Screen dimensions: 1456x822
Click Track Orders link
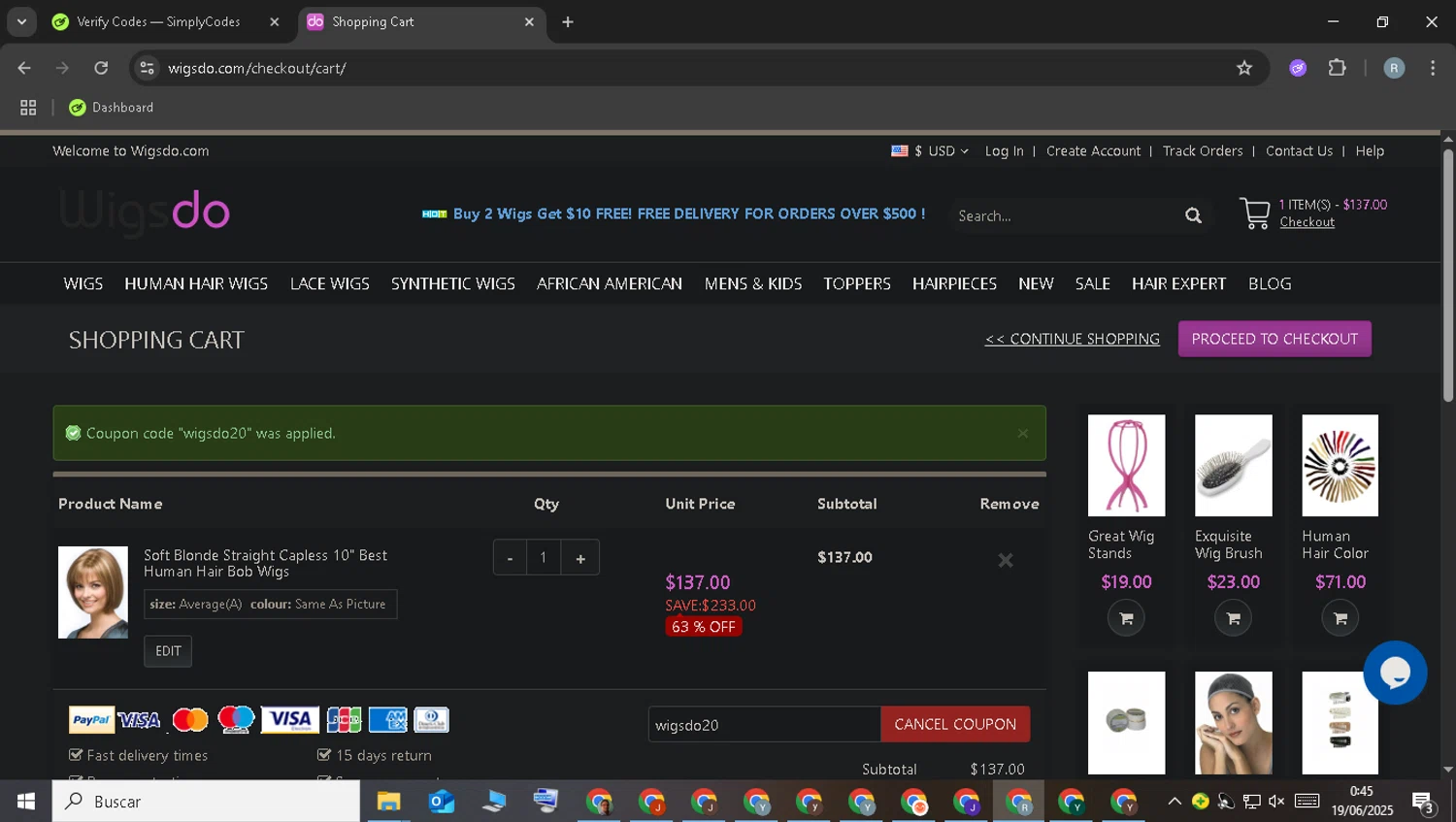[x=1203, y=151]
